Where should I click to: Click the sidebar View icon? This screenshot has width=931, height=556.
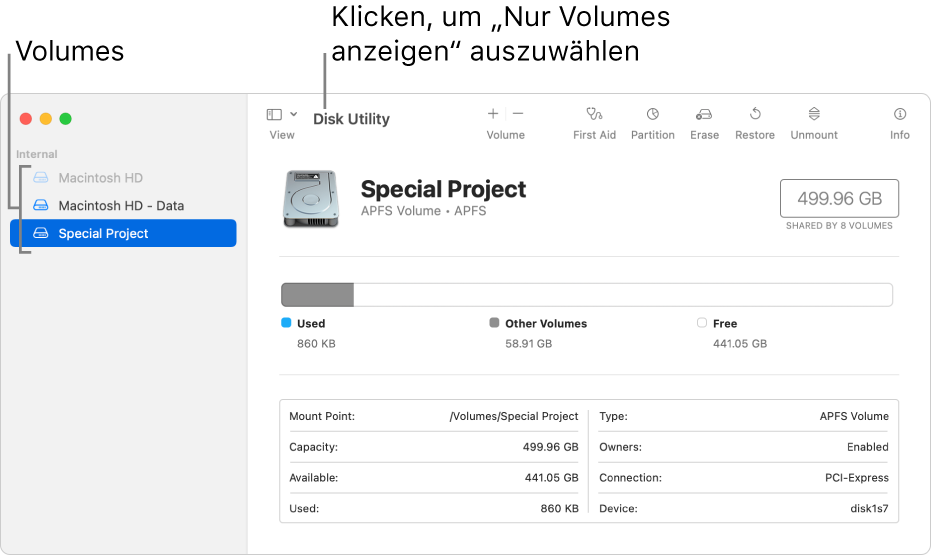[x=274, y=114]
